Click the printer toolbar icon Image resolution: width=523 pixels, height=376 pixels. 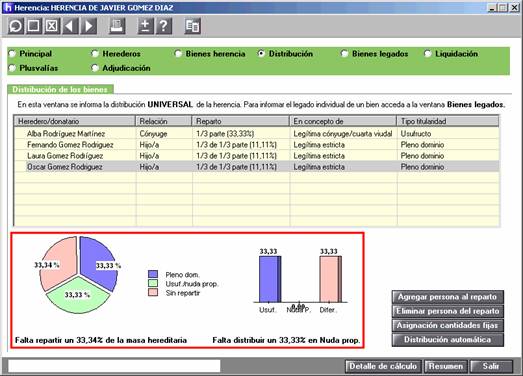(117, 26)
